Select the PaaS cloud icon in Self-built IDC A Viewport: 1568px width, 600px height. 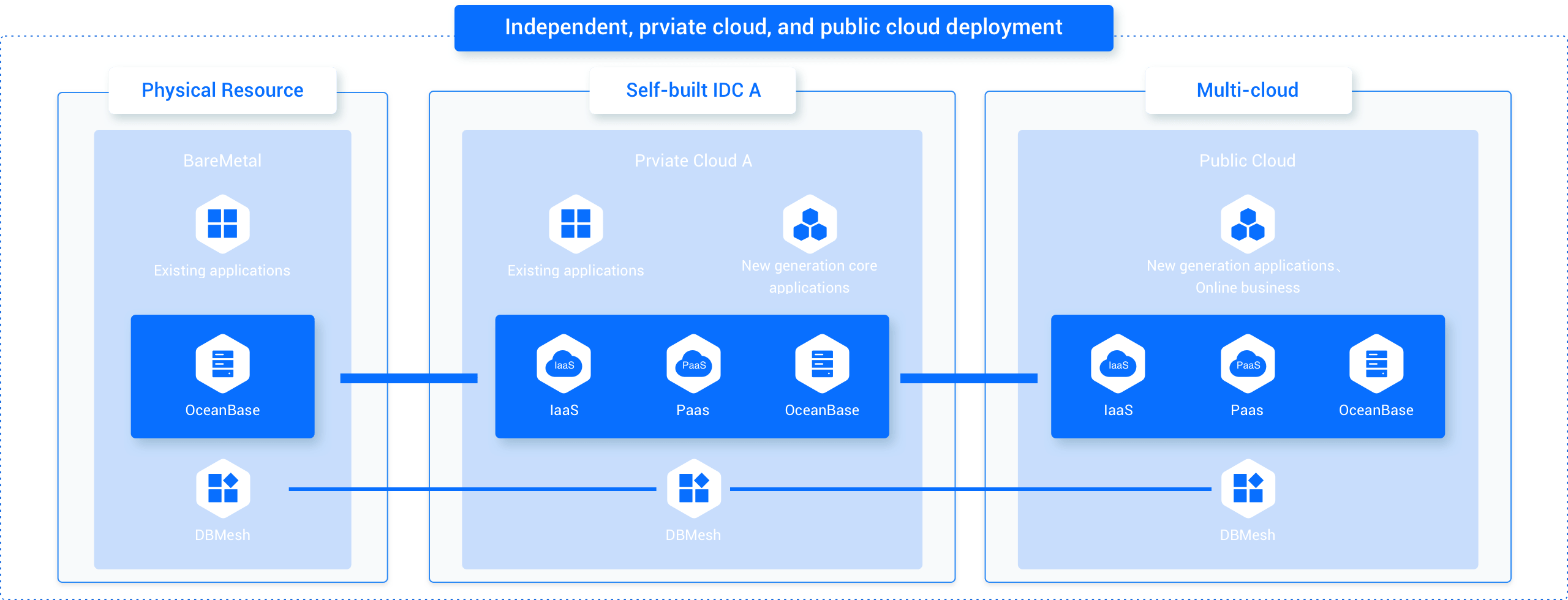[x=693, y=364]
